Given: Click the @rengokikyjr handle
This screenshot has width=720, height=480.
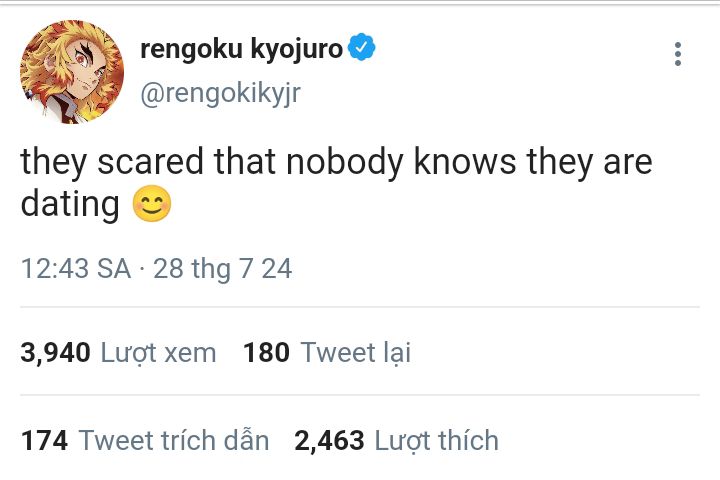Looking at the screenshot, I should click(220, 94).
